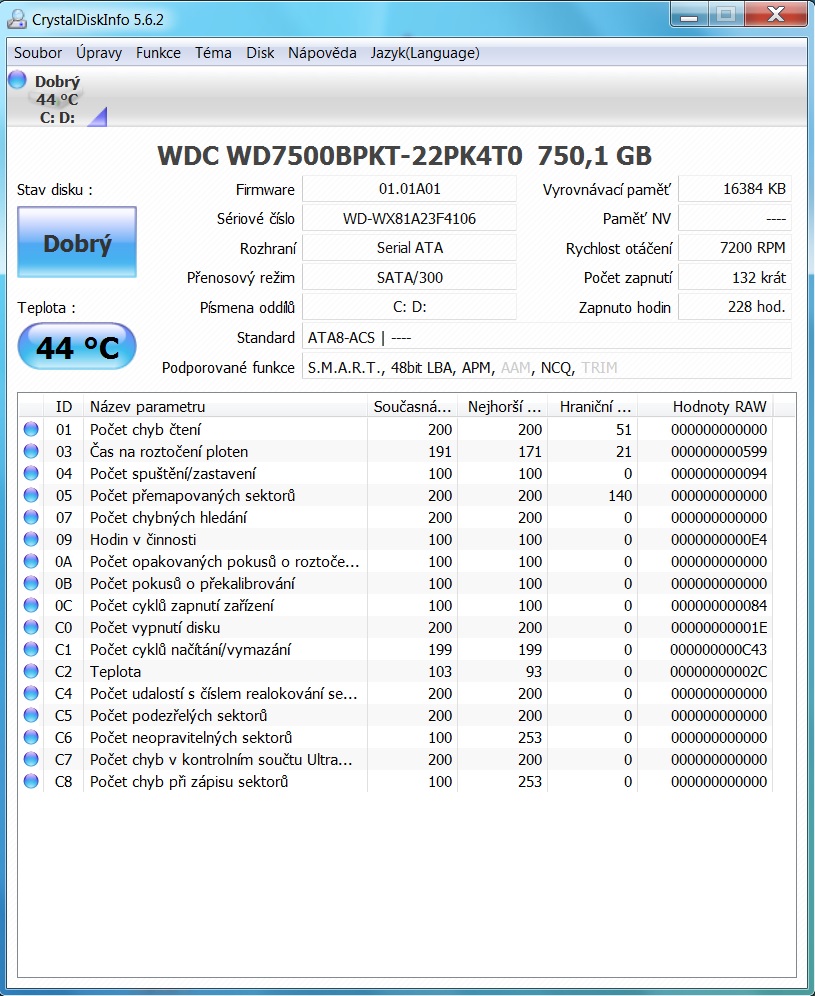Click status orb for attribute C8
Image resolution: width=815 pixels, height=996 pixels.
pos(31,781)
